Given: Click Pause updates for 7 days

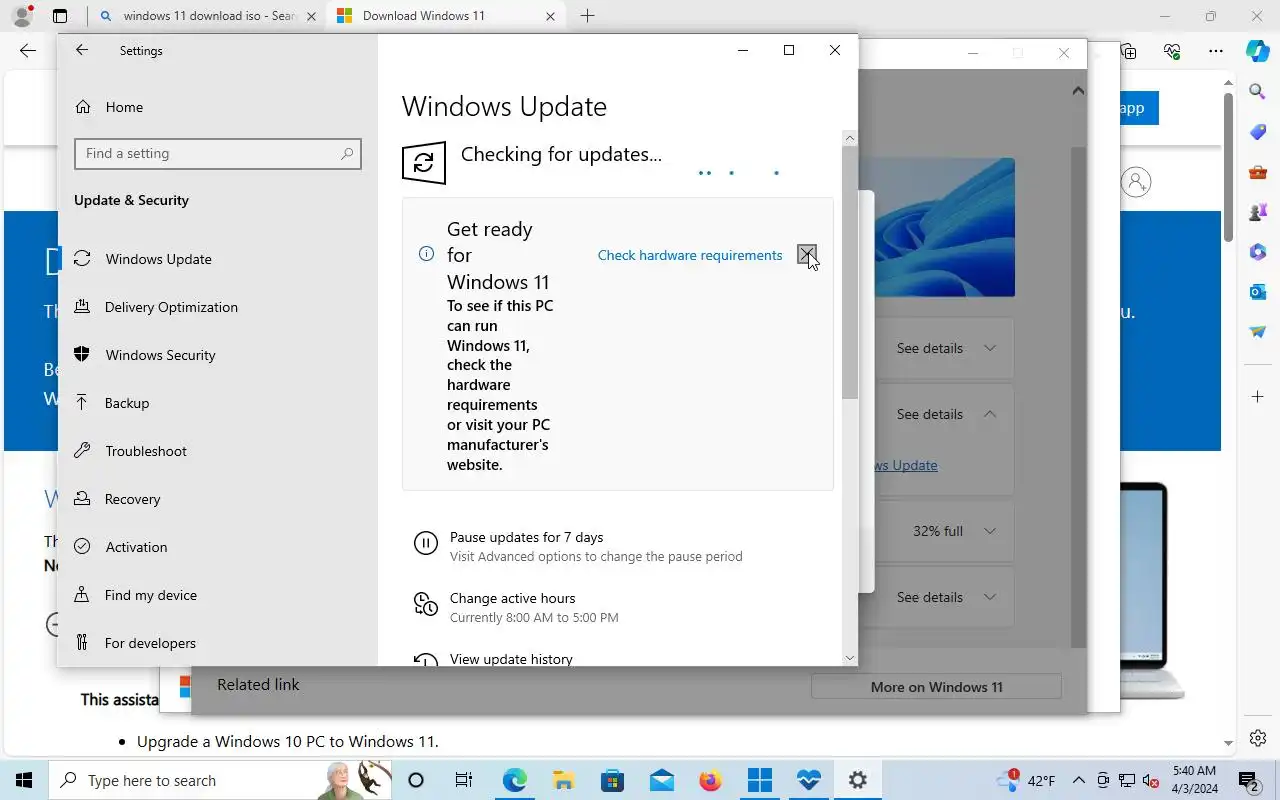Looking at the screenshot, I should [x=526, y=537].
